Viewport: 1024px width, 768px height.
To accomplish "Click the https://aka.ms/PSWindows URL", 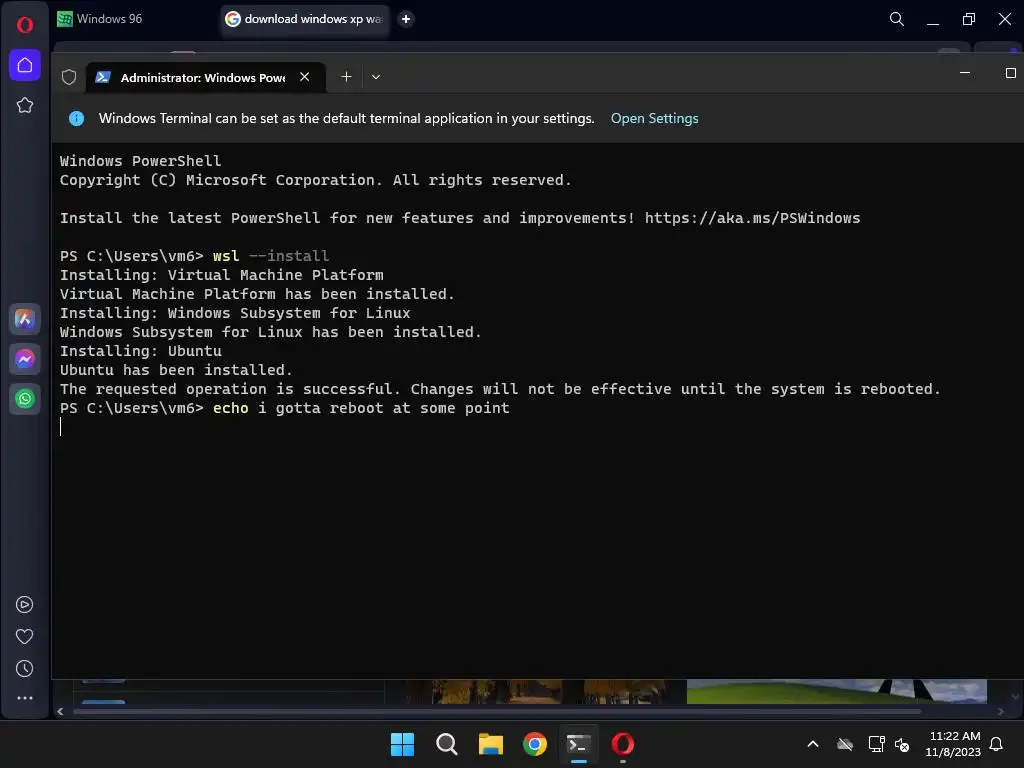I will 752,218.
